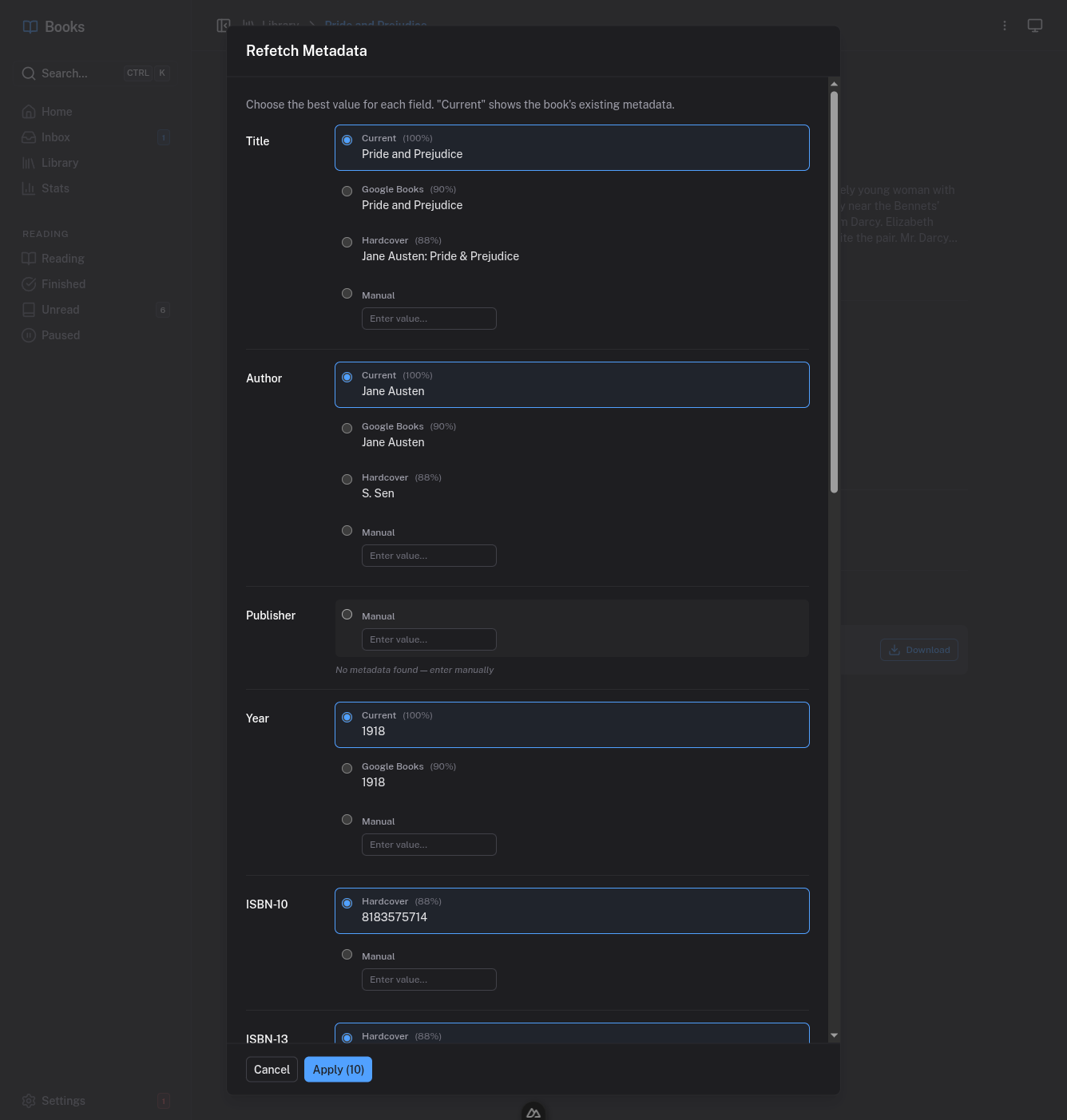Click the Publisher manual value field
The height and width of the screenshot is (1120, 1067).
[429, 639]
